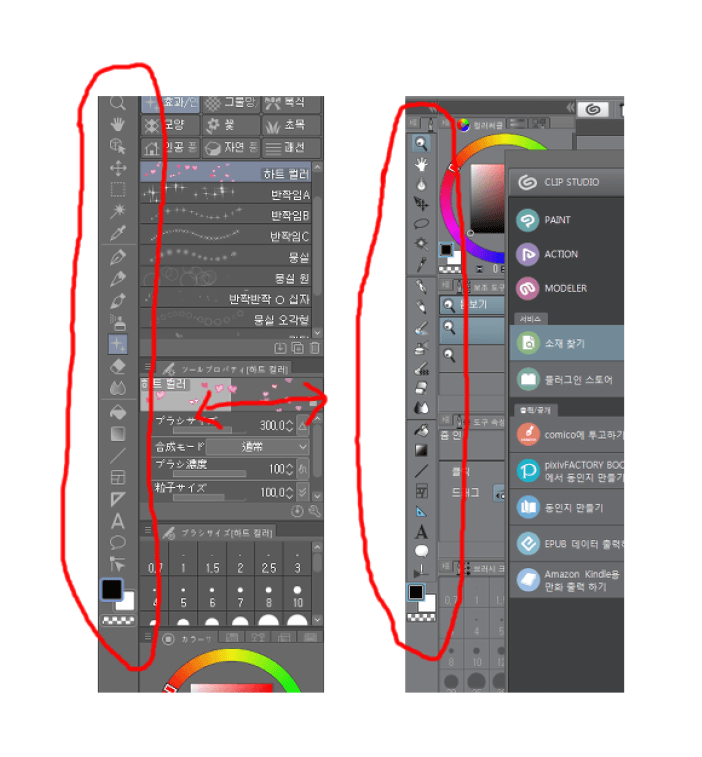The width and height of the screenshot is (702, 757).
Task: Choose brush size preset 10
Action: click(297, 597)
